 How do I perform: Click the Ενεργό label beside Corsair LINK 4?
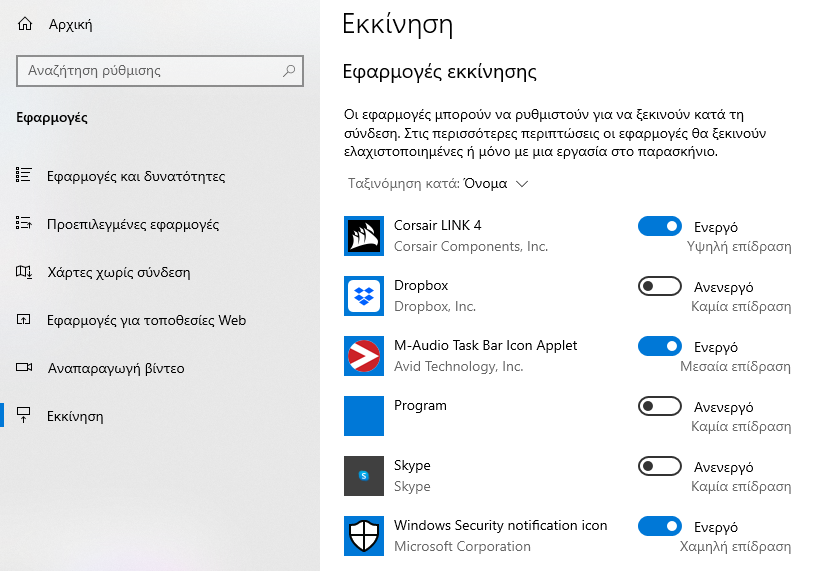716,227
